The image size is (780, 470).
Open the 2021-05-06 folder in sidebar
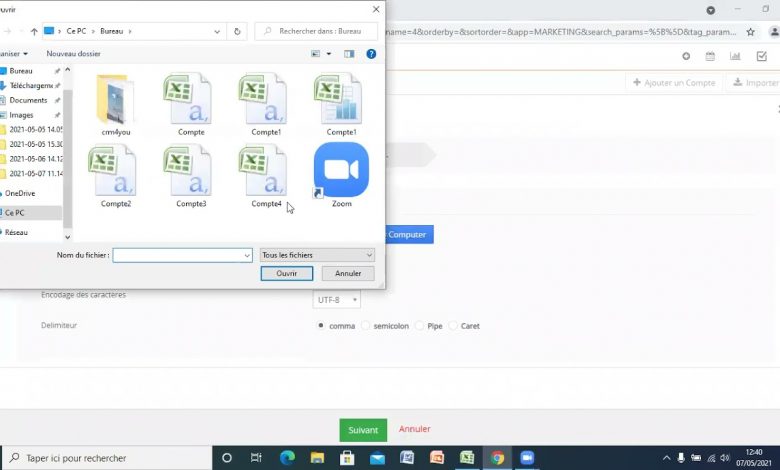tap(36, 159)
